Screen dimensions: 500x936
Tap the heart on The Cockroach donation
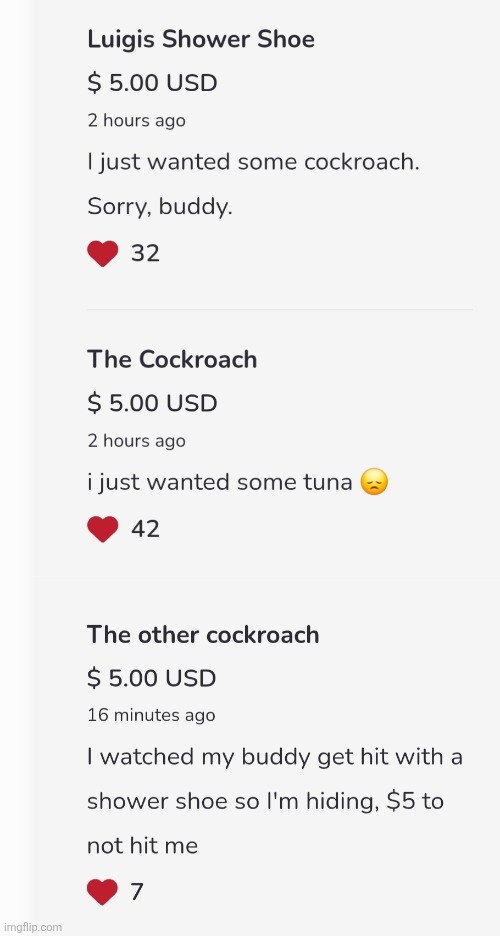click(x=103, y=529)
